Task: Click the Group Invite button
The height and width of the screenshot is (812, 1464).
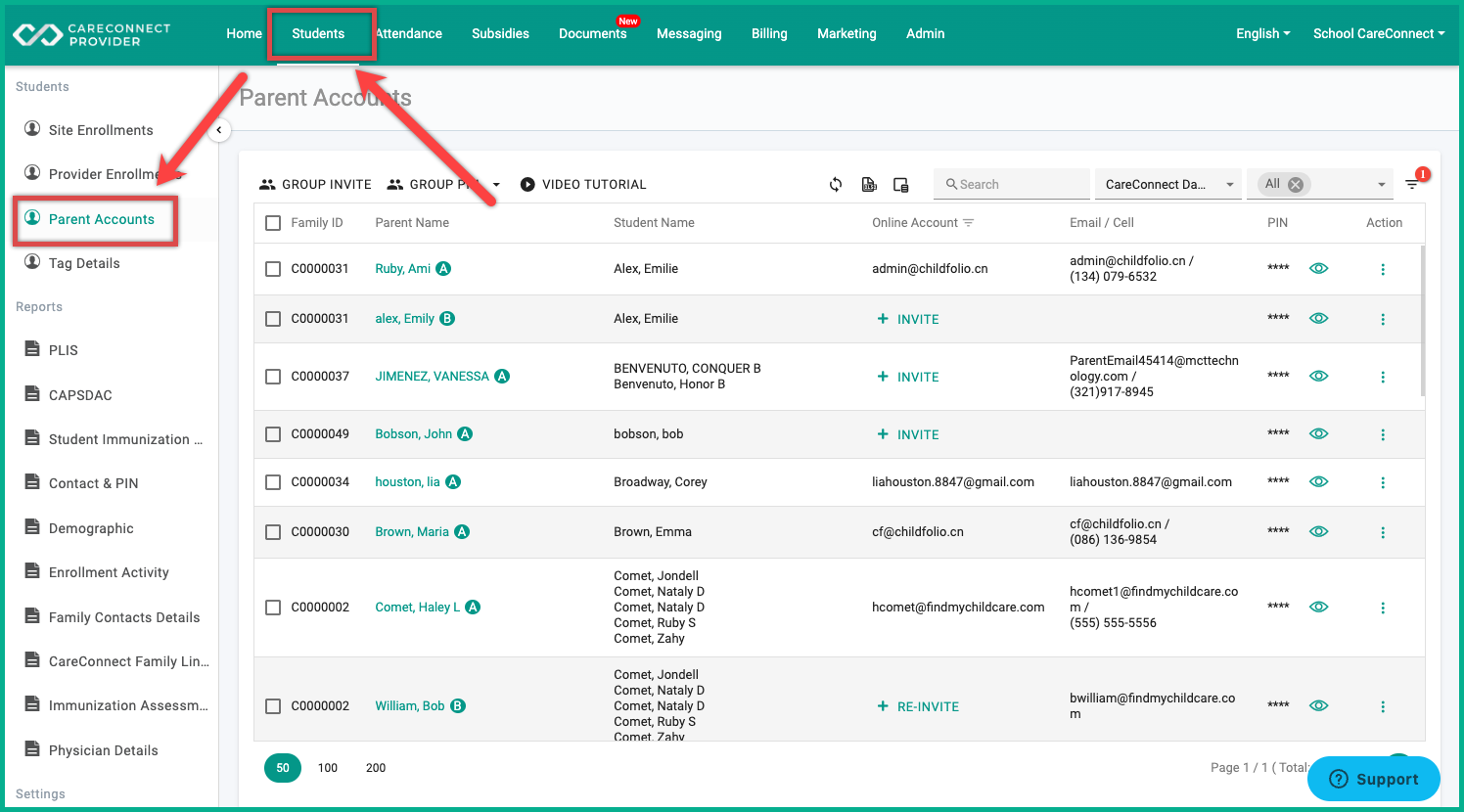Action: pos(315,184)
